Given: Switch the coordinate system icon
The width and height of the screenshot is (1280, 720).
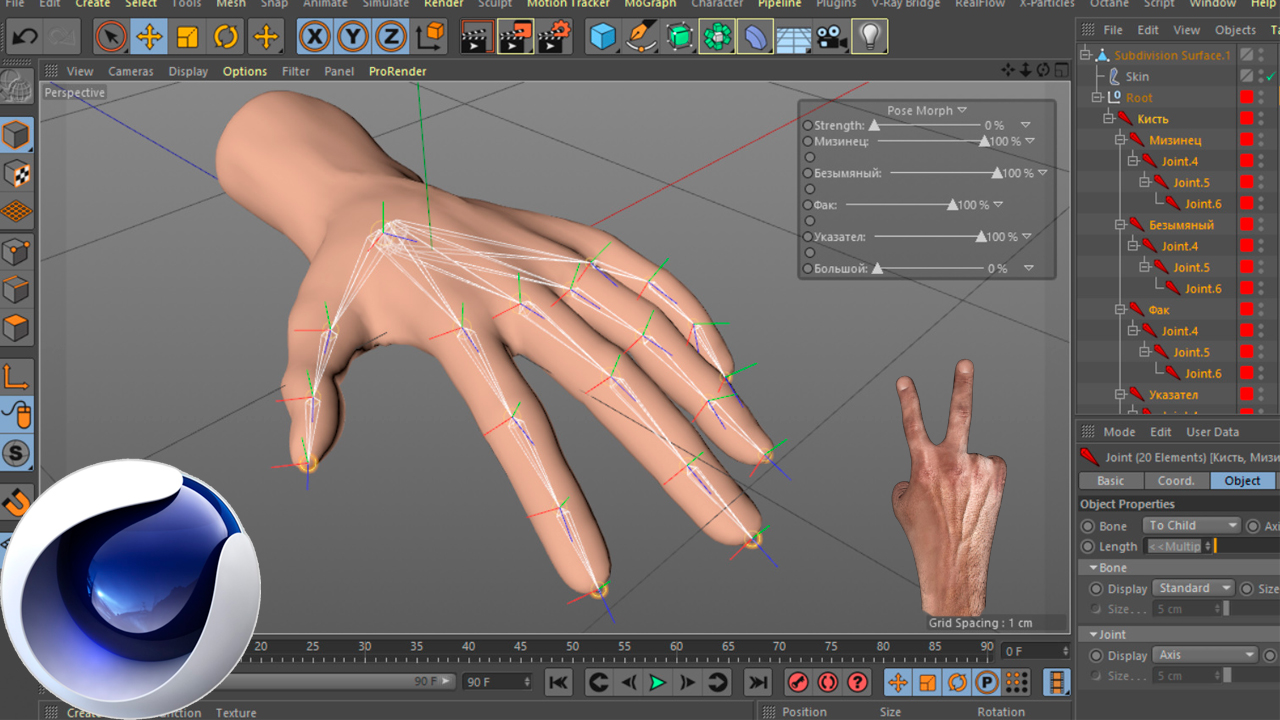Looking at the screenshot, I should 430,38.
